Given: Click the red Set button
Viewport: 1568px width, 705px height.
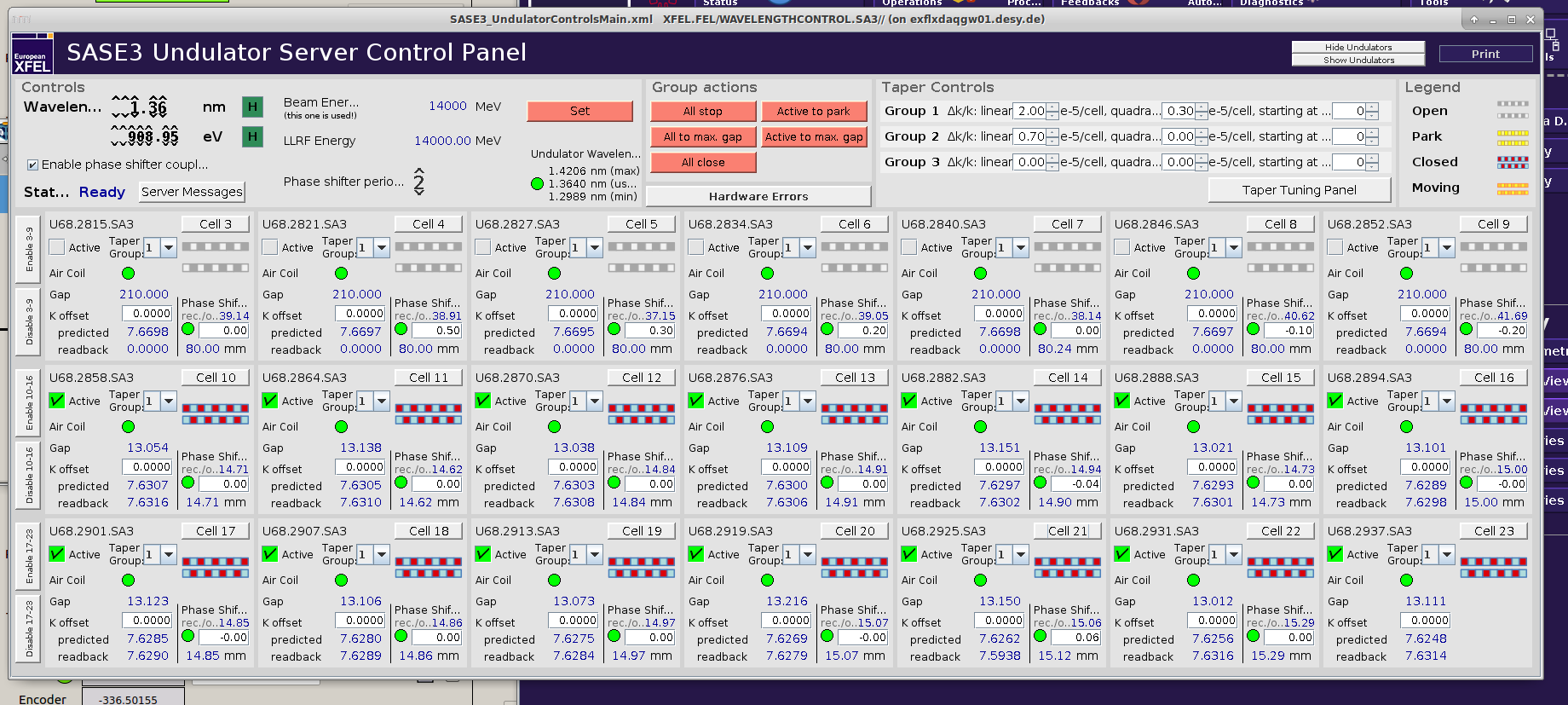Looking at the screenshot, I should pyautogui.click(x=579, y=111).
